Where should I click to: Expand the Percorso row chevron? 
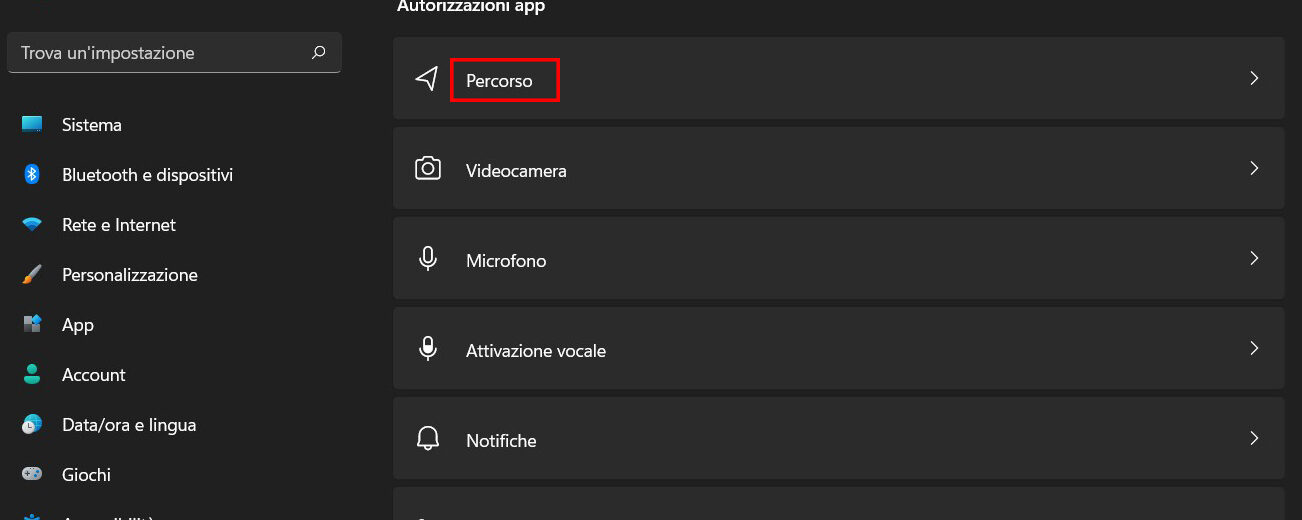[x=1254, y=79]
